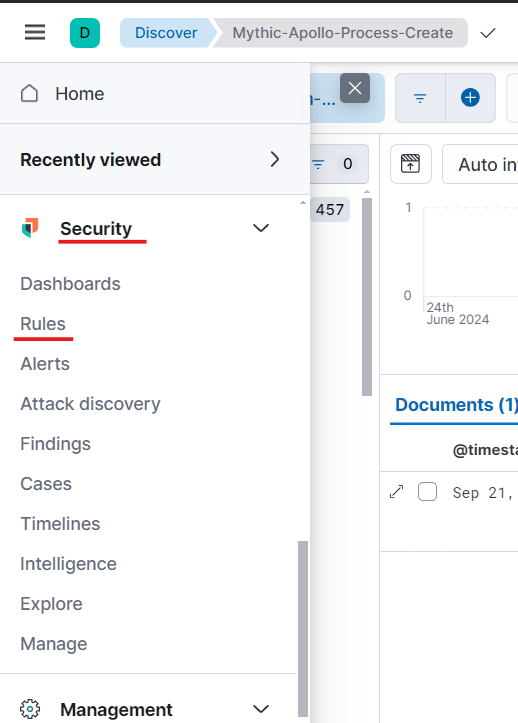
Task: Expand Recently viewed arrow
Action: tap(275, 160)
